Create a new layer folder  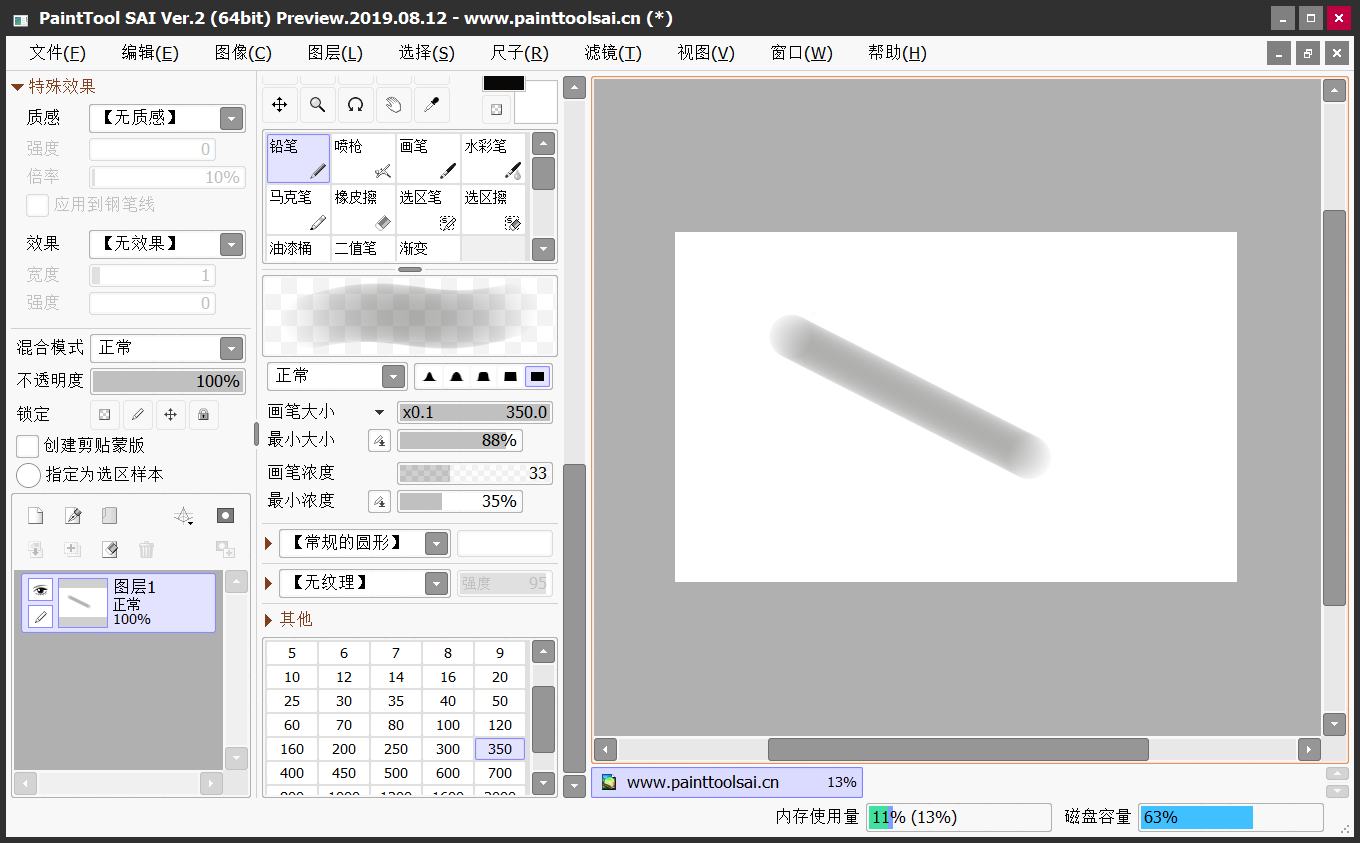110,516
